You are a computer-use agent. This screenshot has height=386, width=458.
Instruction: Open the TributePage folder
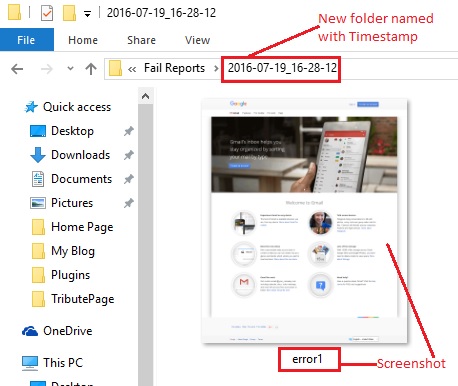pos(82,299)
